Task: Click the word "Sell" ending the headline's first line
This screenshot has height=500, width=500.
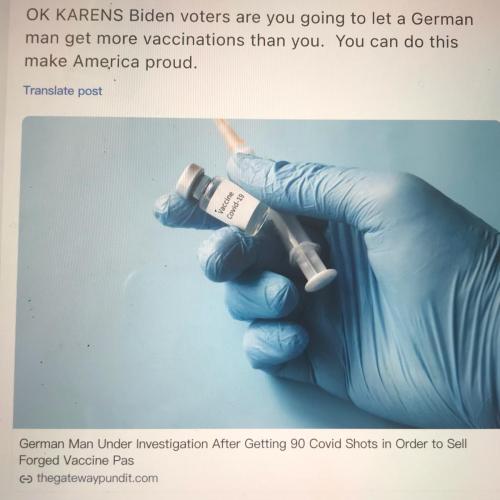Action: pyautogui.click(x=456, y=444)
